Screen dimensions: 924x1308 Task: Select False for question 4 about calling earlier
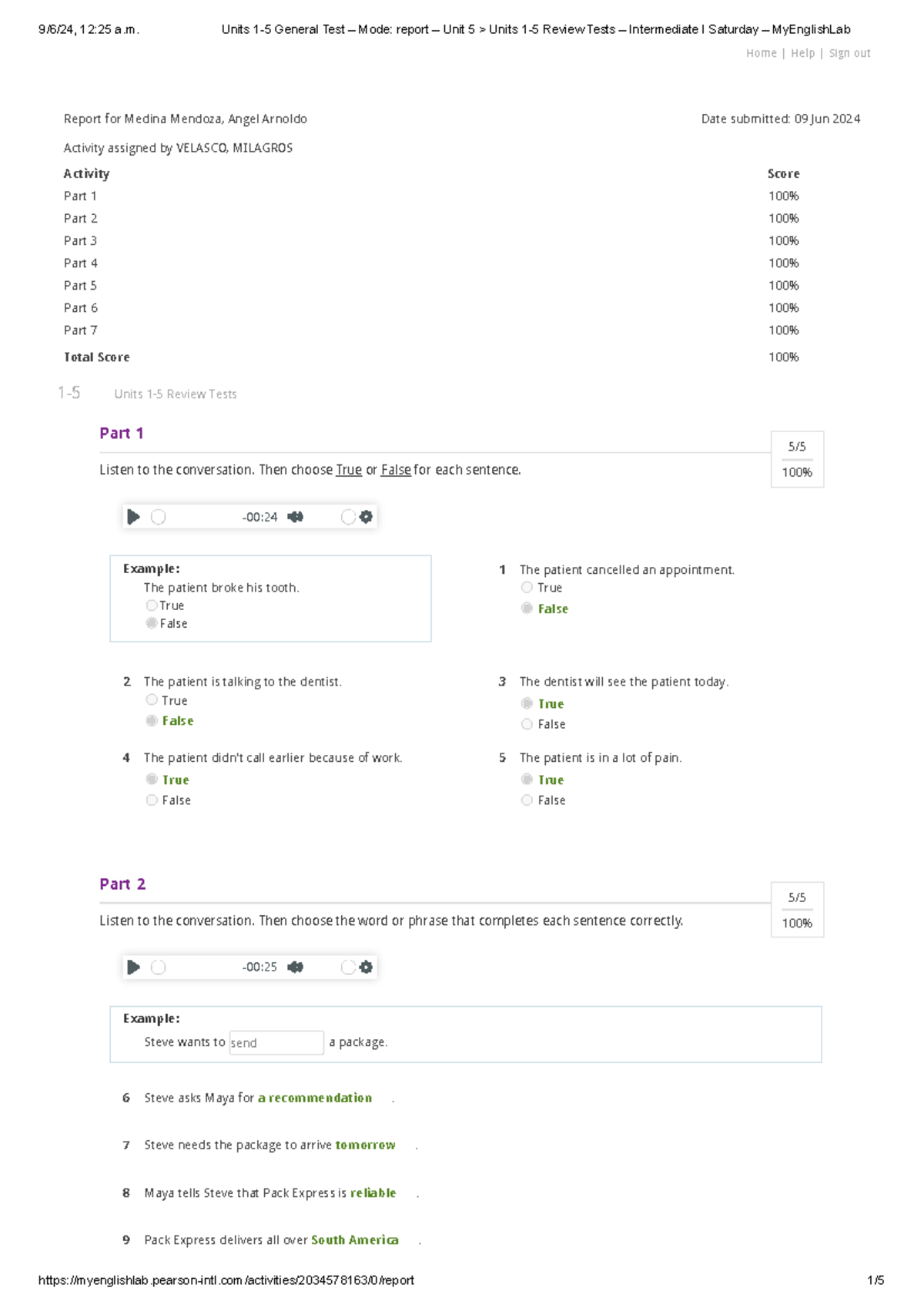point(151,800)
